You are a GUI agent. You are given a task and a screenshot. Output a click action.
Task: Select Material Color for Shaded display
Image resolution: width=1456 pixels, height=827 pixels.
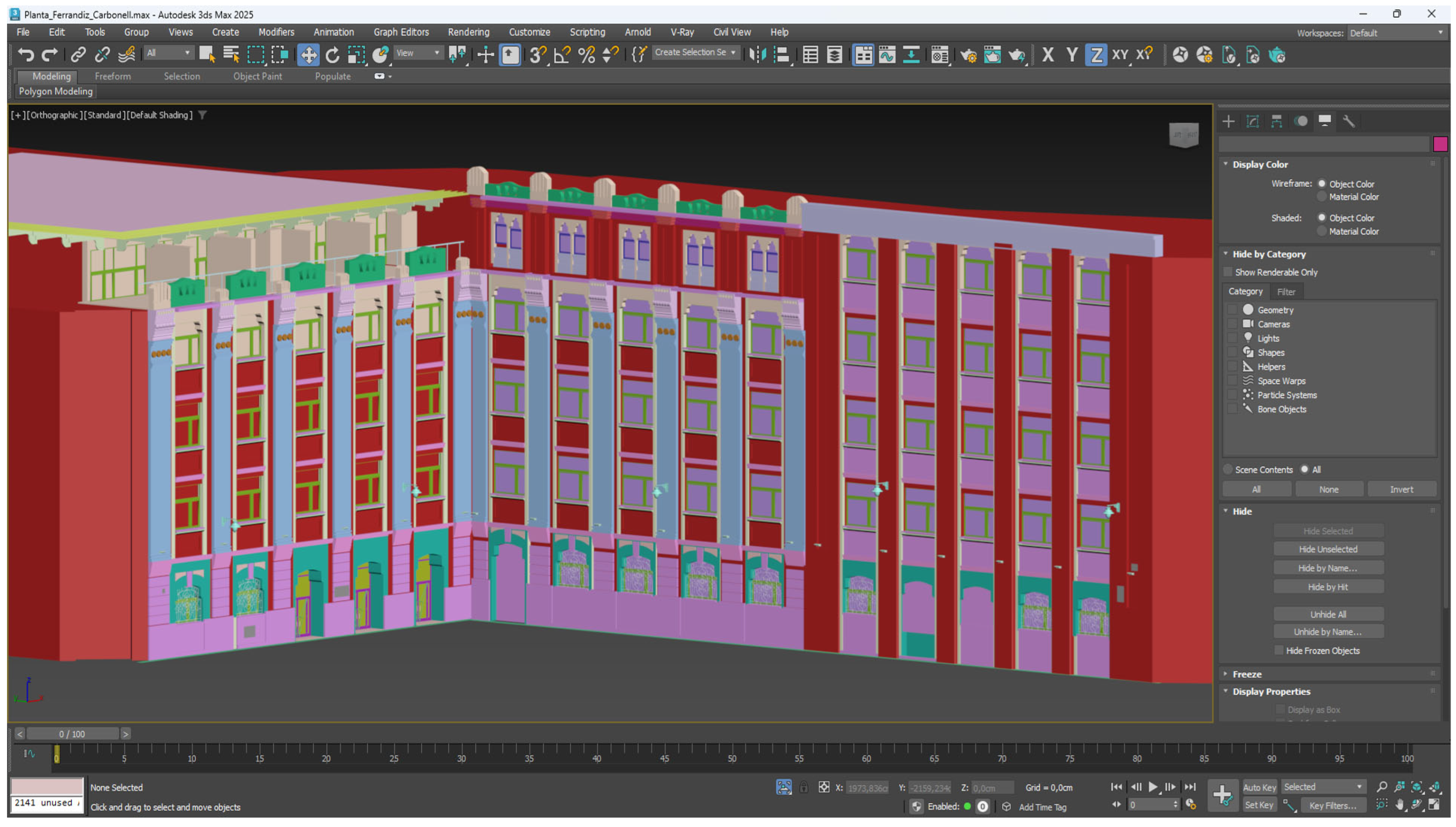coord(1322,231)
